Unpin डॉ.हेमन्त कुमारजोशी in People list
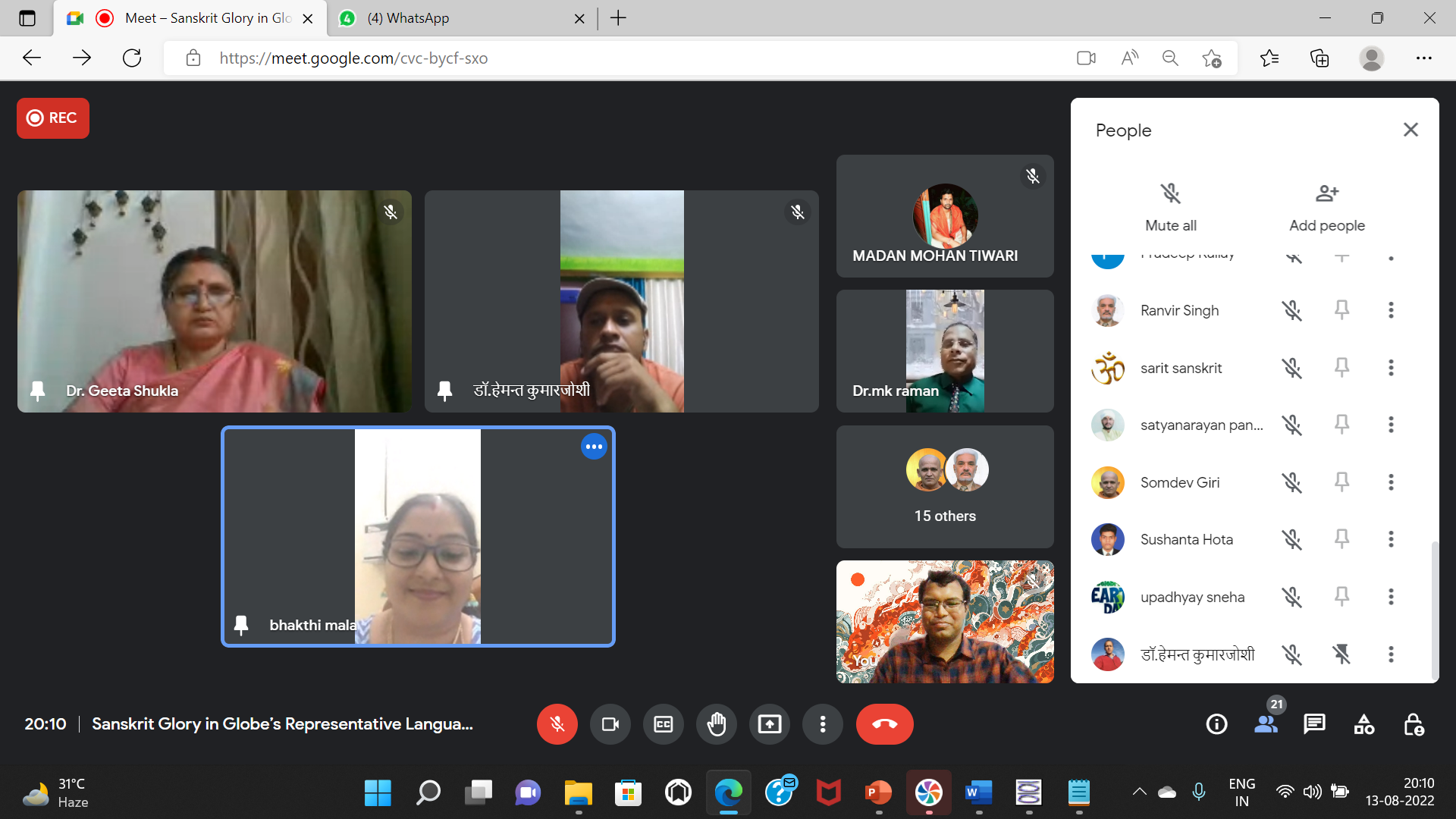This screenshot has width=1456, height=819. coord(1341,654)
